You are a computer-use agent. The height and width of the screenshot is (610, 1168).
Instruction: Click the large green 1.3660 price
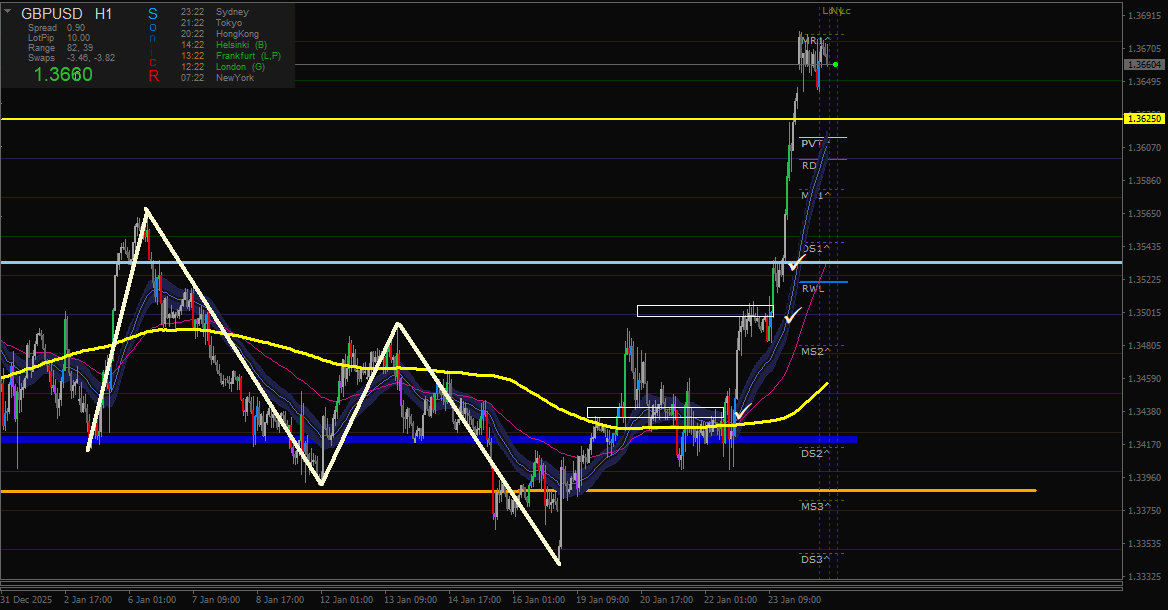(x=63, y=74)
